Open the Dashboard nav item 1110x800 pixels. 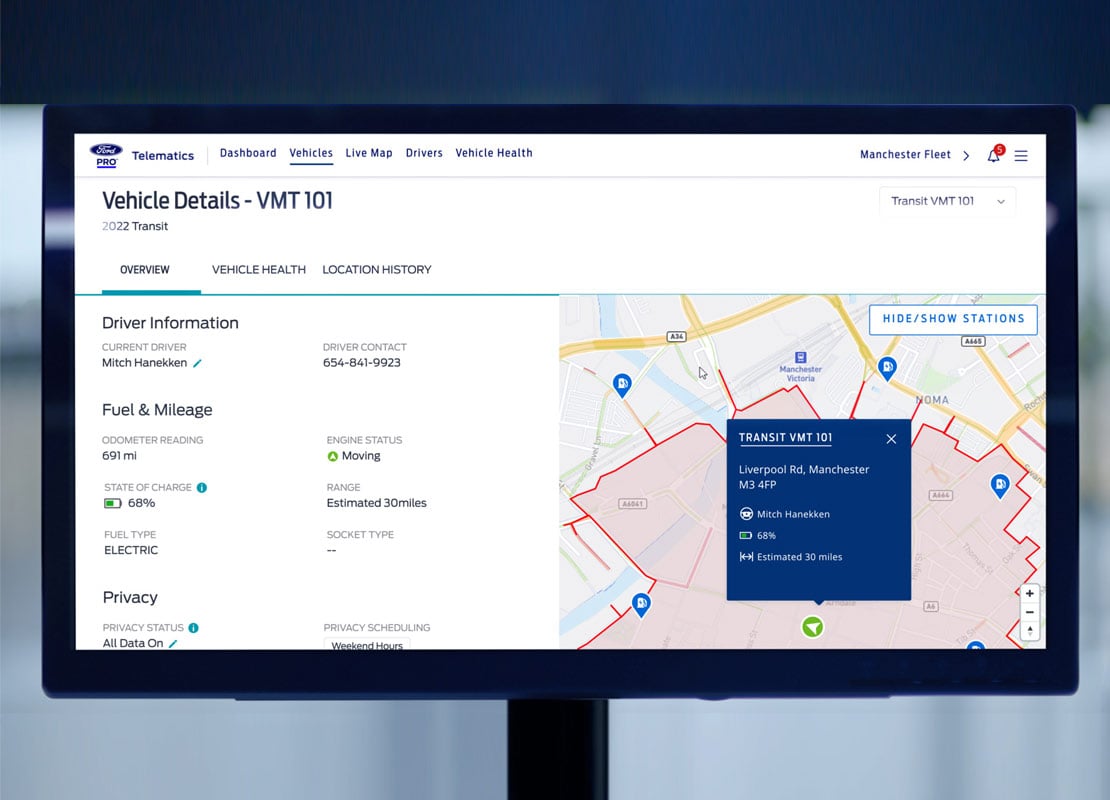[248, 153]
